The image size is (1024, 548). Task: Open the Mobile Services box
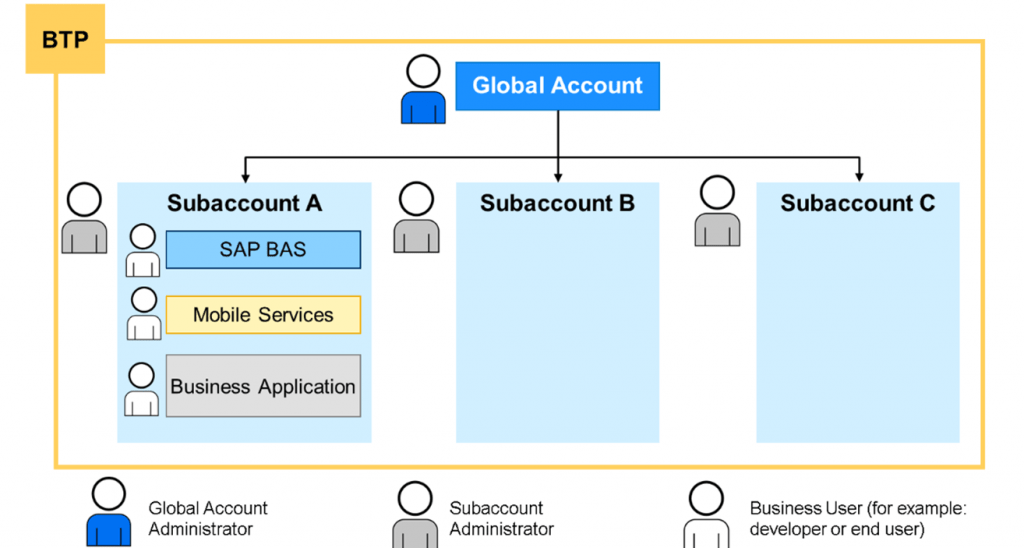[x=263, y=315]
